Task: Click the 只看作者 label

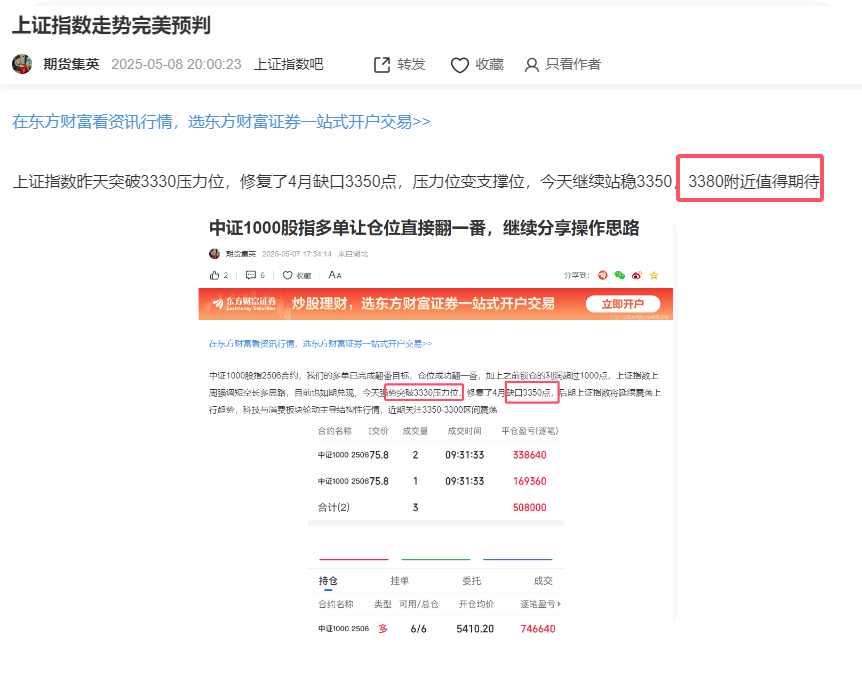Action: [573, 64]
